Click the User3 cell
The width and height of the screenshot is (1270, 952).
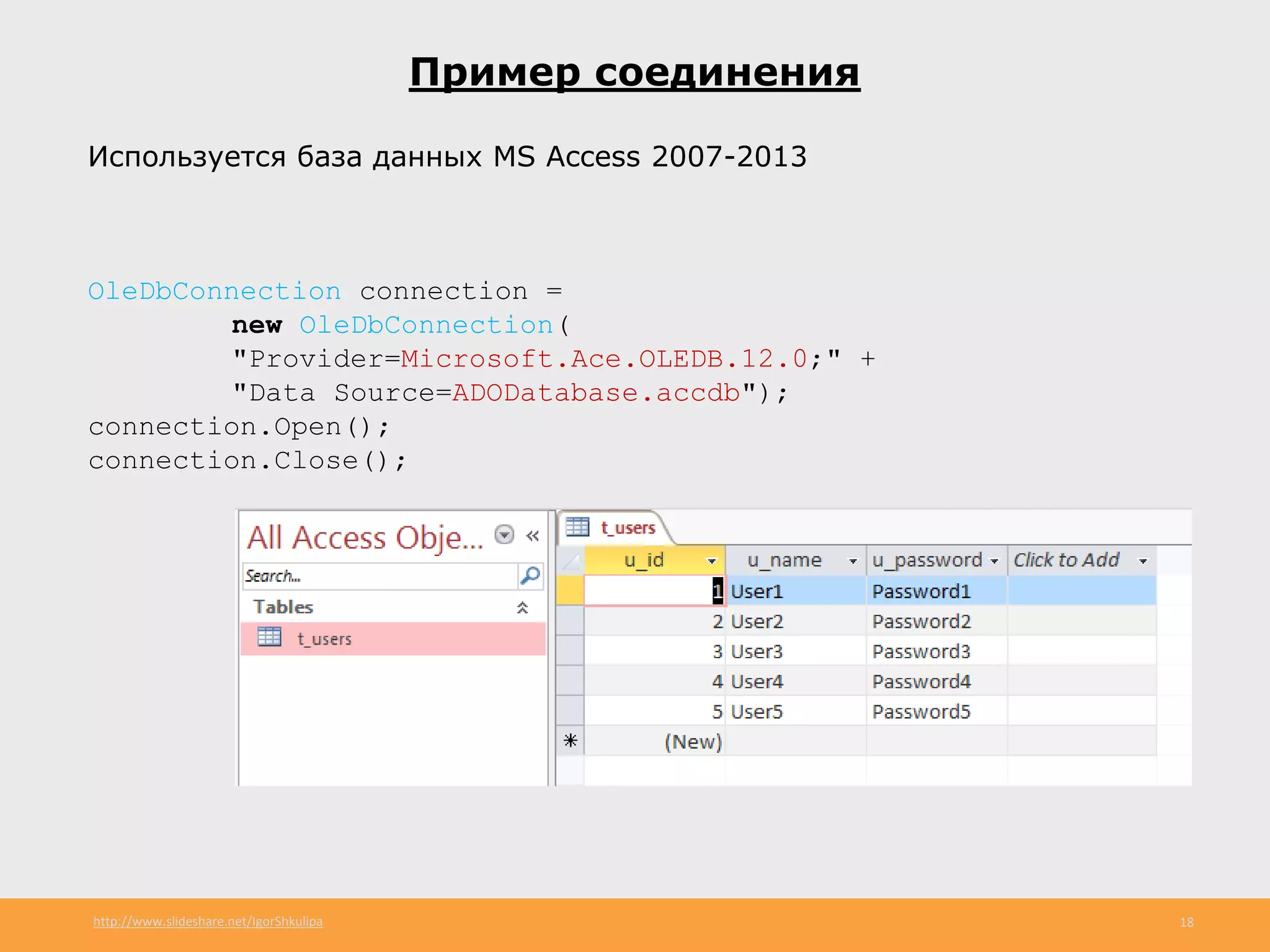(796, 651)
